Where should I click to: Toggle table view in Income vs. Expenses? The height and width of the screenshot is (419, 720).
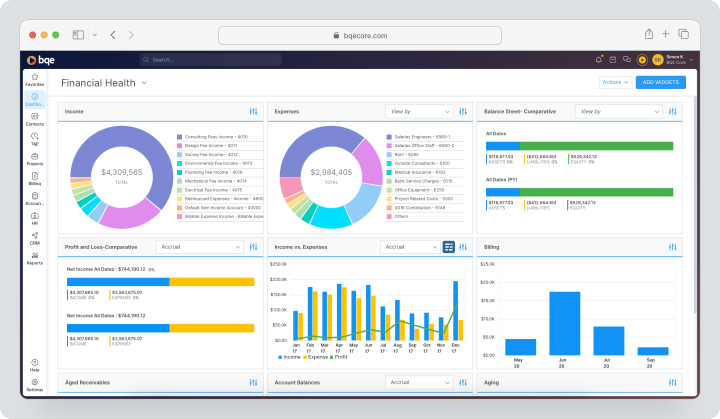449,247
